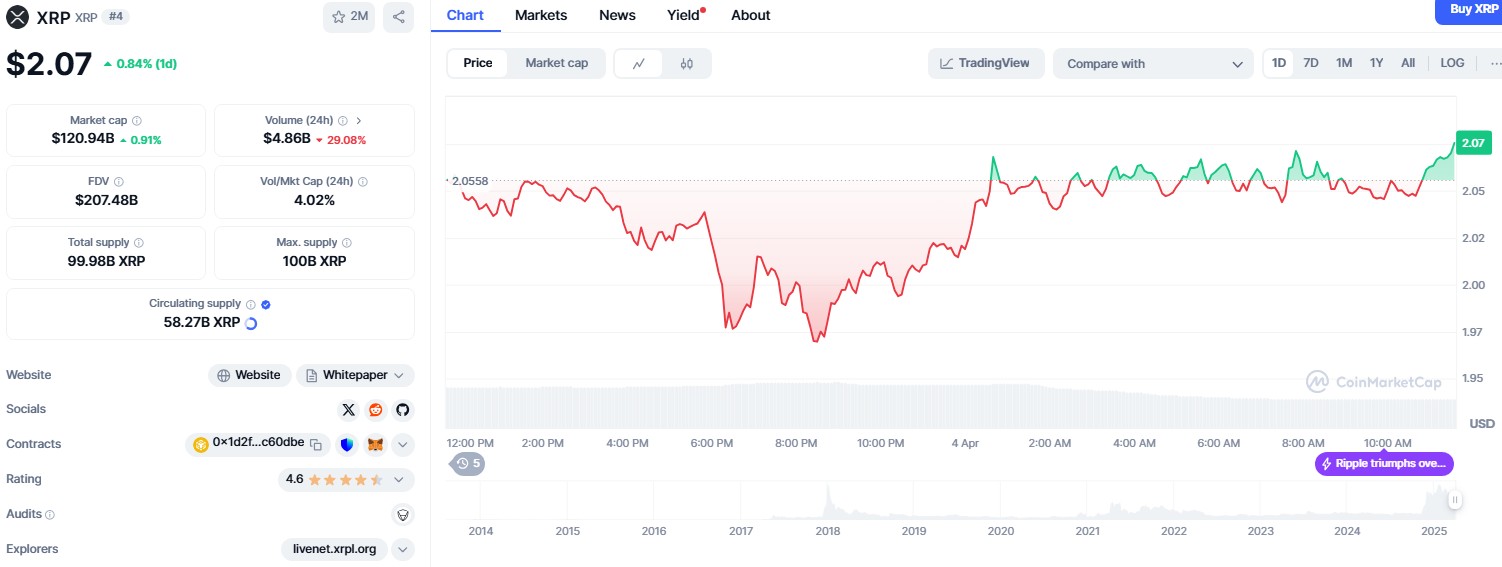Open the X (Twitter) social icon

point(348,410)
